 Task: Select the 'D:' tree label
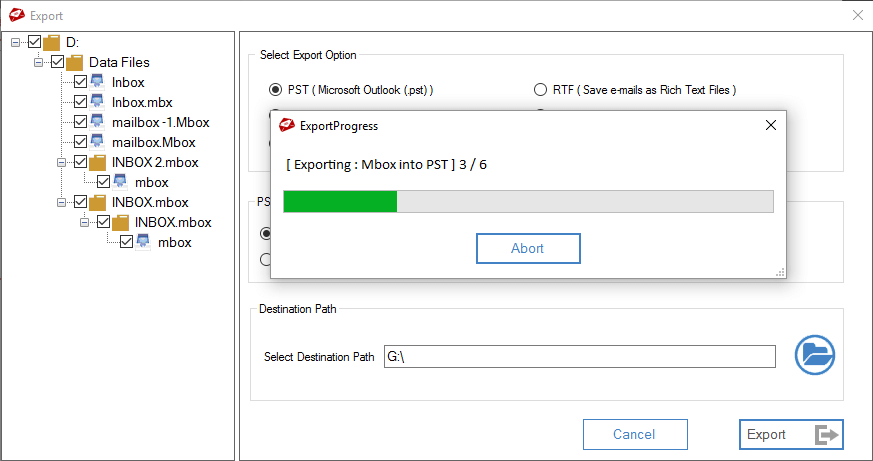73,42
